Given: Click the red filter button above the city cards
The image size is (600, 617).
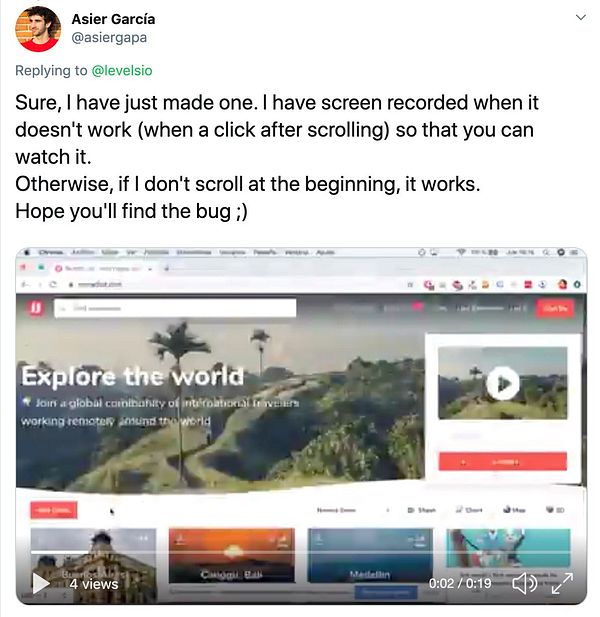Looking at the screenshot, I should point(54,510).
